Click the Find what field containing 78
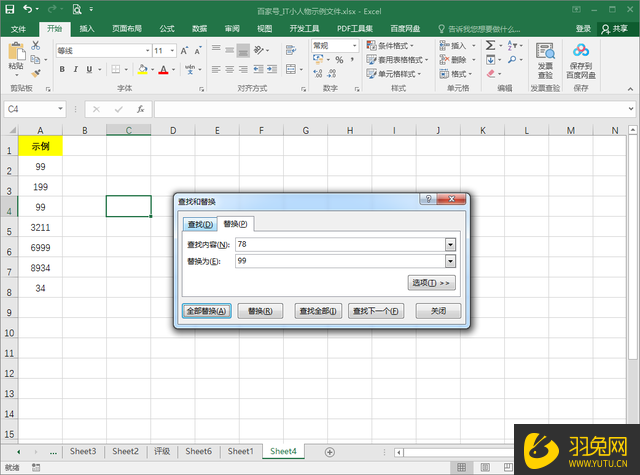 pos(340,244)
